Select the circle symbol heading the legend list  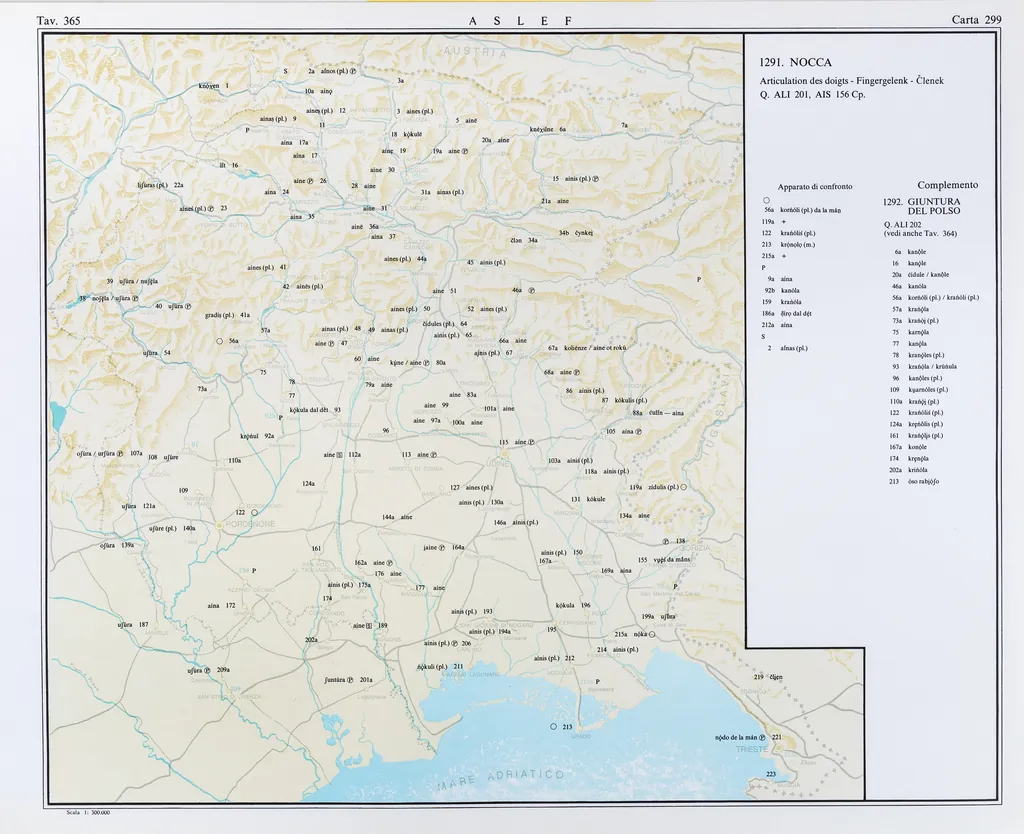pyautogui.click(x=765, y=199)
